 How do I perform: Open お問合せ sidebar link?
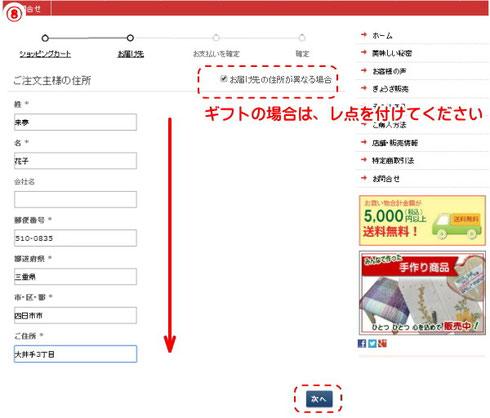point(386,179)
